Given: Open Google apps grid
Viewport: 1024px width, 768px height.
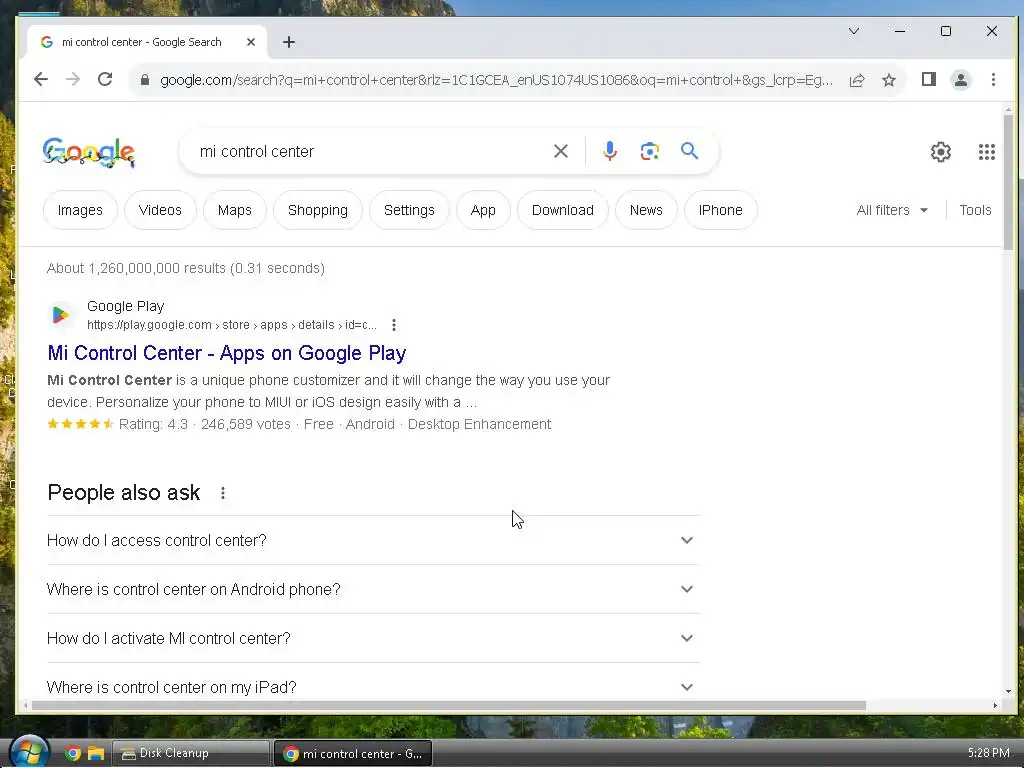Looking at the screenshot, I should (987, 152).
